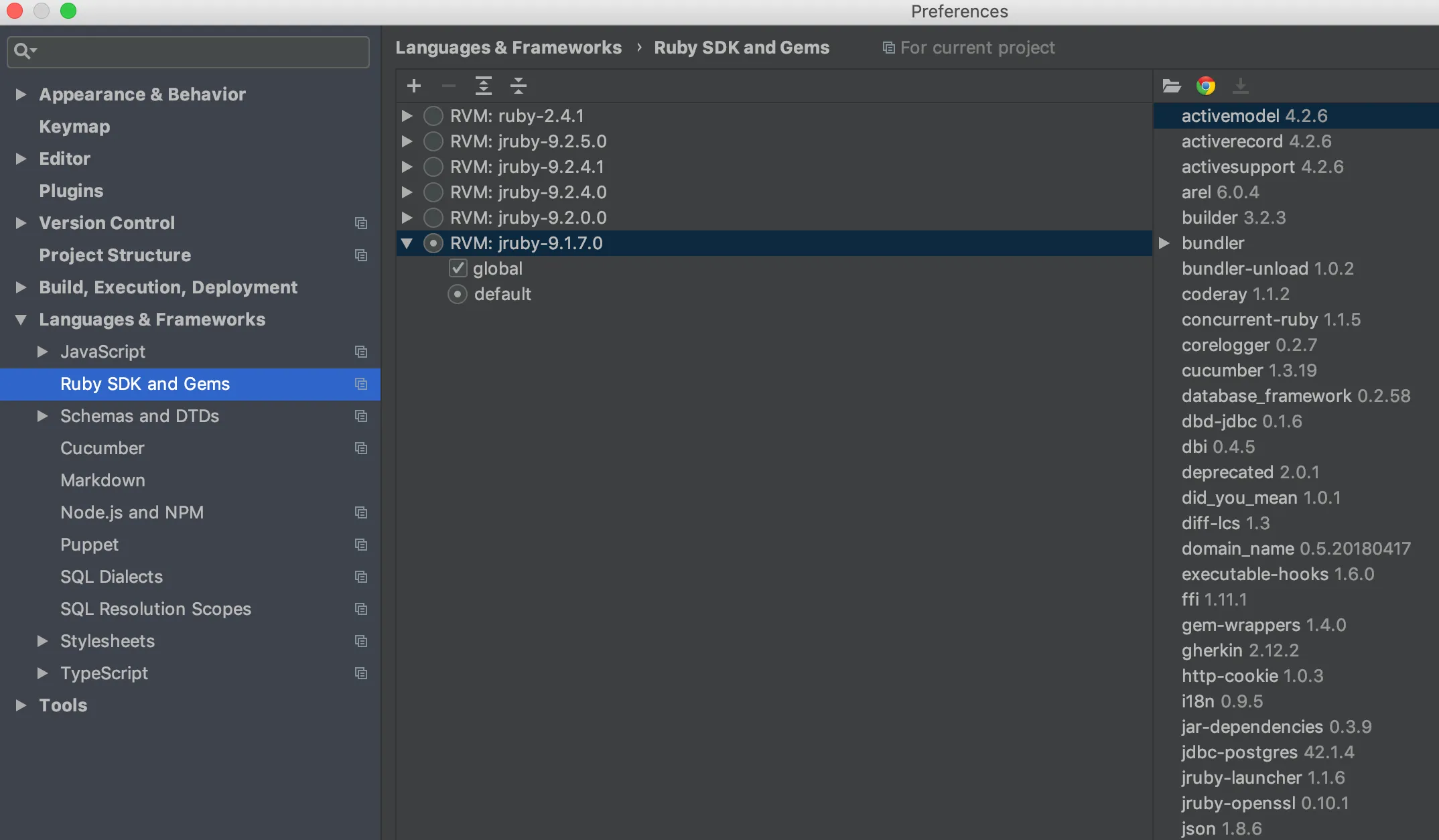This screenshot has height=840, width=1439.
Task: Click the minus remove SDK icon
Action: tap(449, 86)
